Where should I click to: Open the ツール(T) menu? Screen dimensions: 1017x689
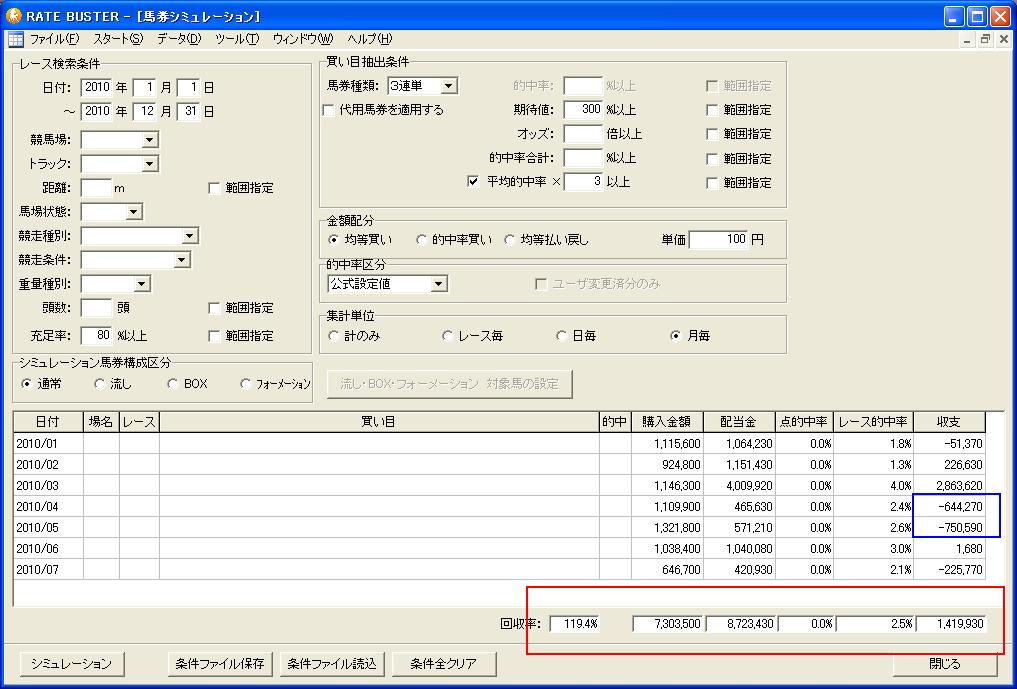pos(237,39)
